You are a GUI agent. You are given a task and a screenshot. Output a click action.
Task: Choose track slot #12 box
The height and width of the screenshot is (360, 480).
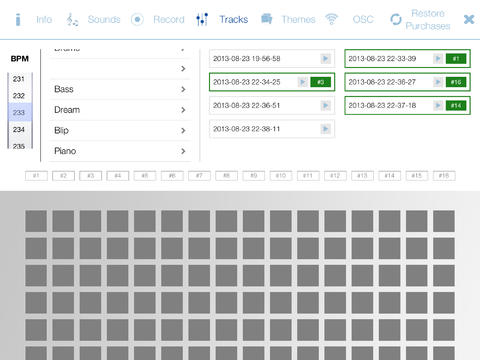pos(335,176)
